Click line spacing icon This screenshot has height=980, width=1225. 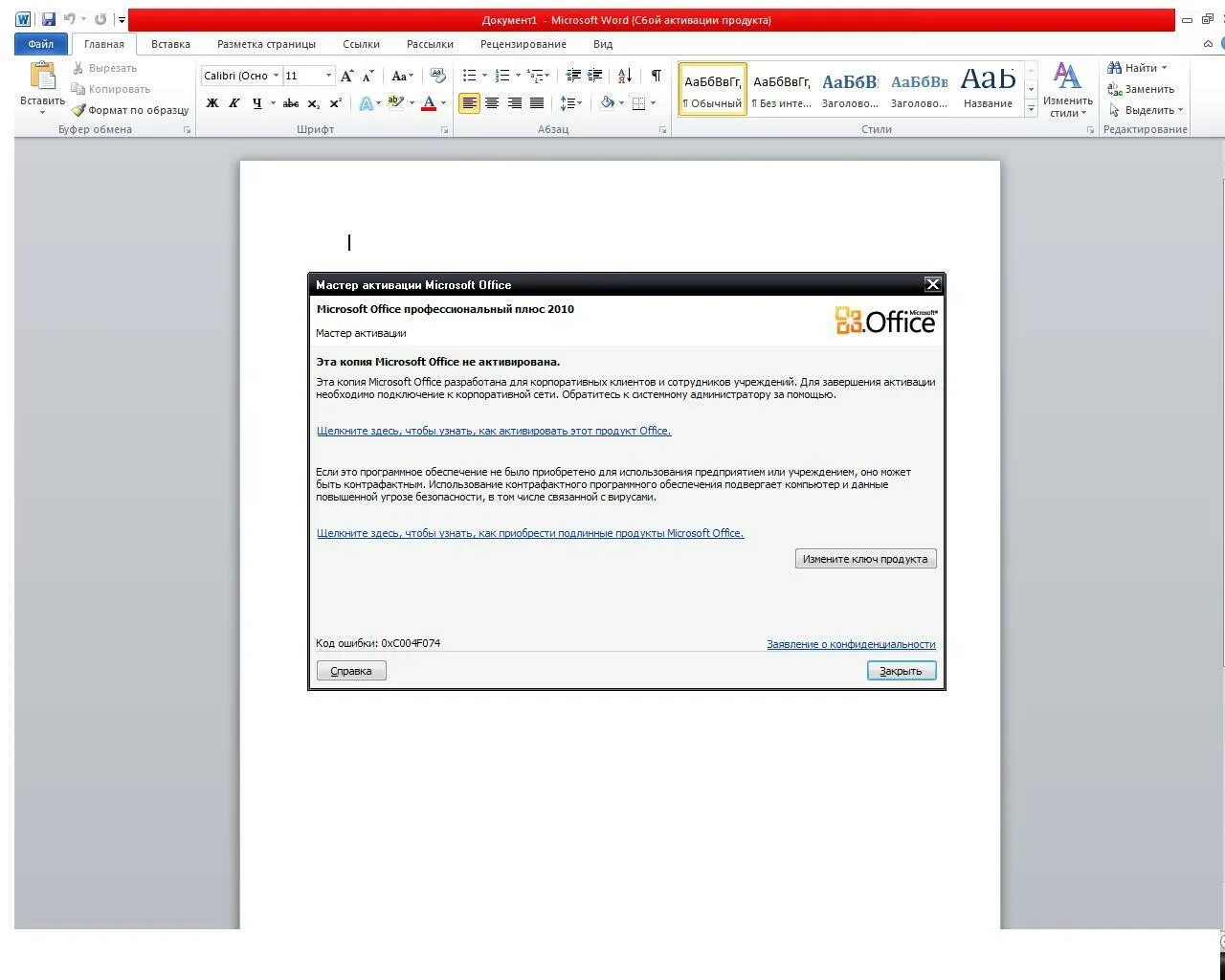point(568,103)
